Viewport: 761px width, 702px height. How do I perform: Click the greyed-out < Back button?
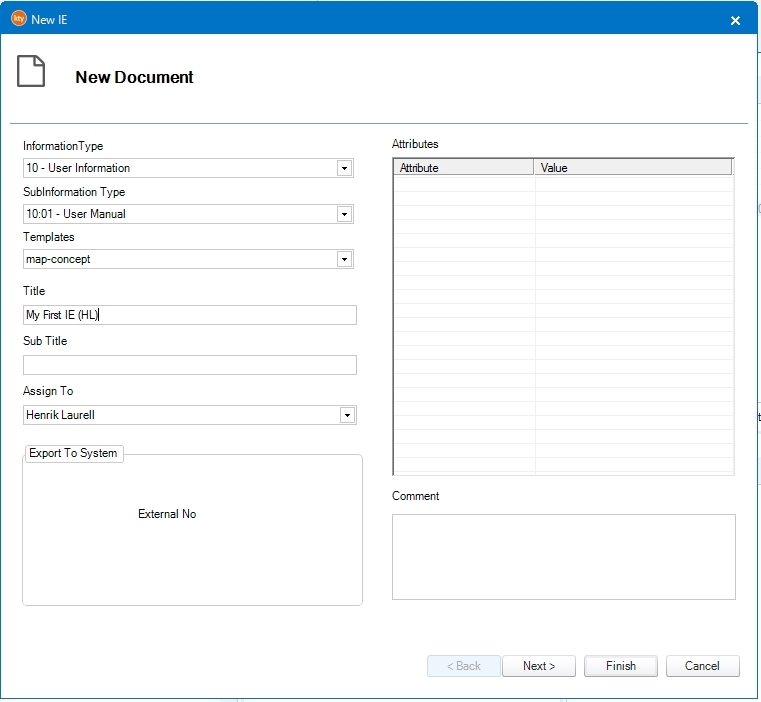tap(464, 666)
